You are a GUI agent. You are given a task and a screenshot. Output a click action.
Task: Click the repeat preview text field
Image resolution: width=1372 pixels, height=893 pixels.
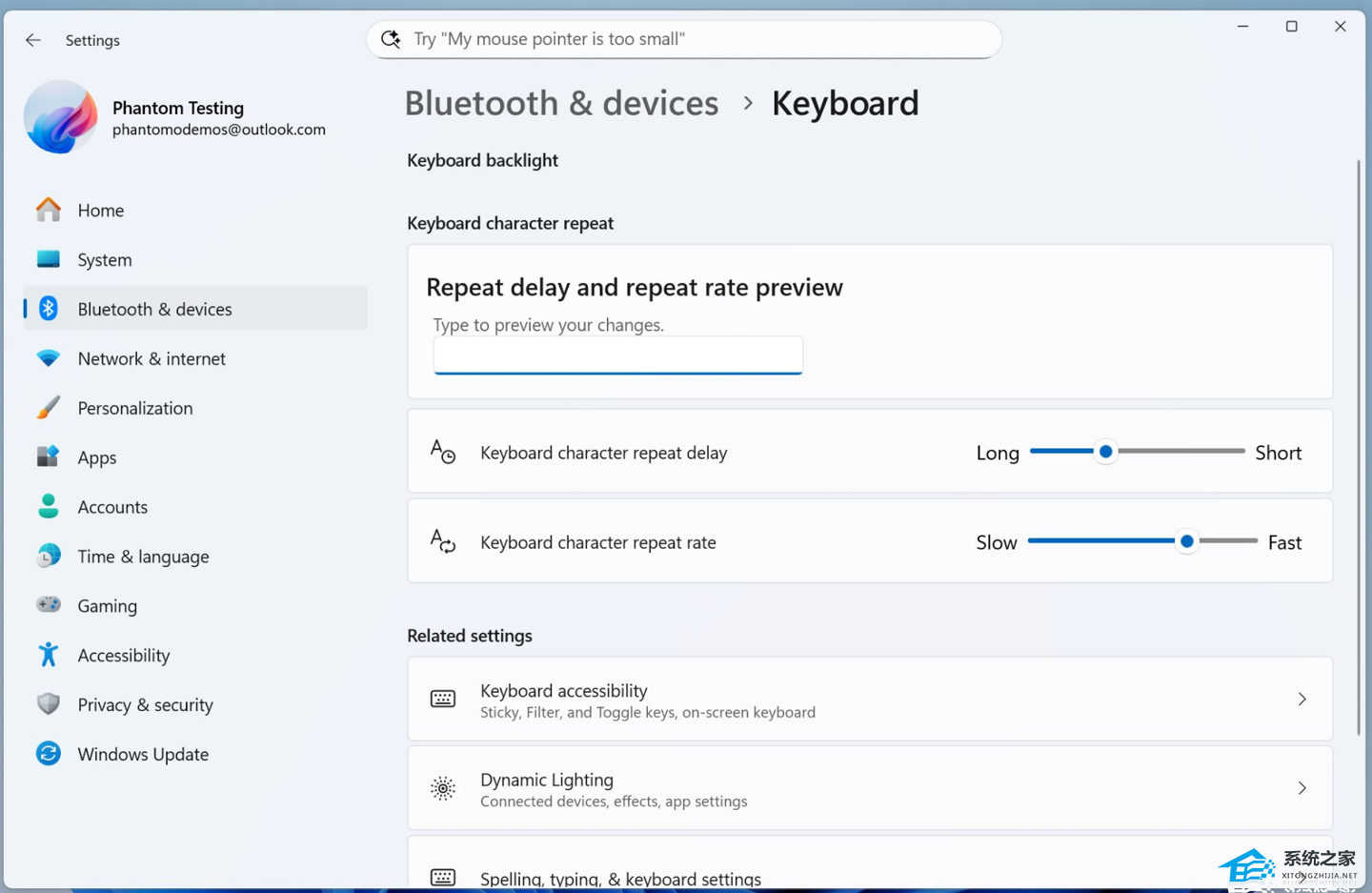point(617,355)
